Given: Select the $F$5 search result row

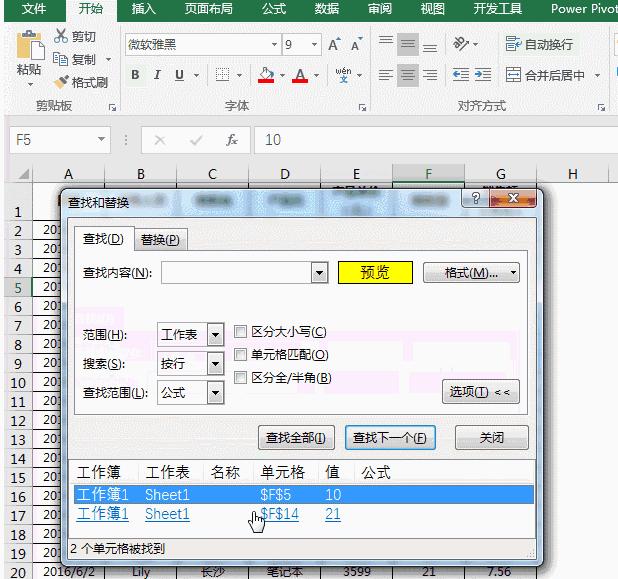Looking at the screenshot, I should click(304, 495).
